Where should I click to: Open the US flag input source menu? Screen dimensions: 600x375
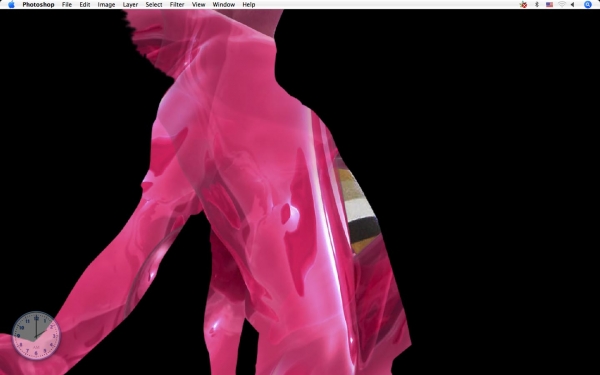tap(549, 5)
